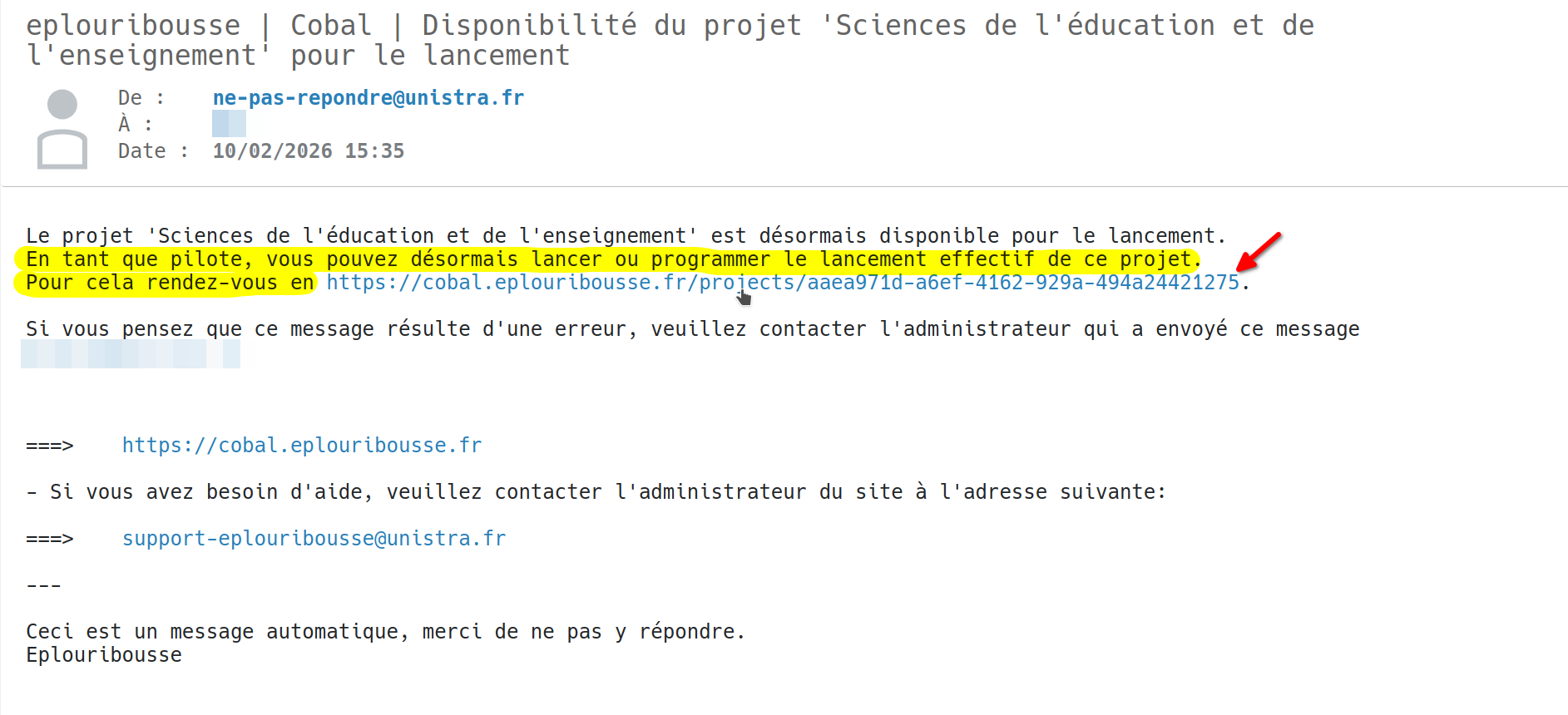Open the https://cobal.eplouribousse.fr link

pyautogui.click(x=302, y=446)
